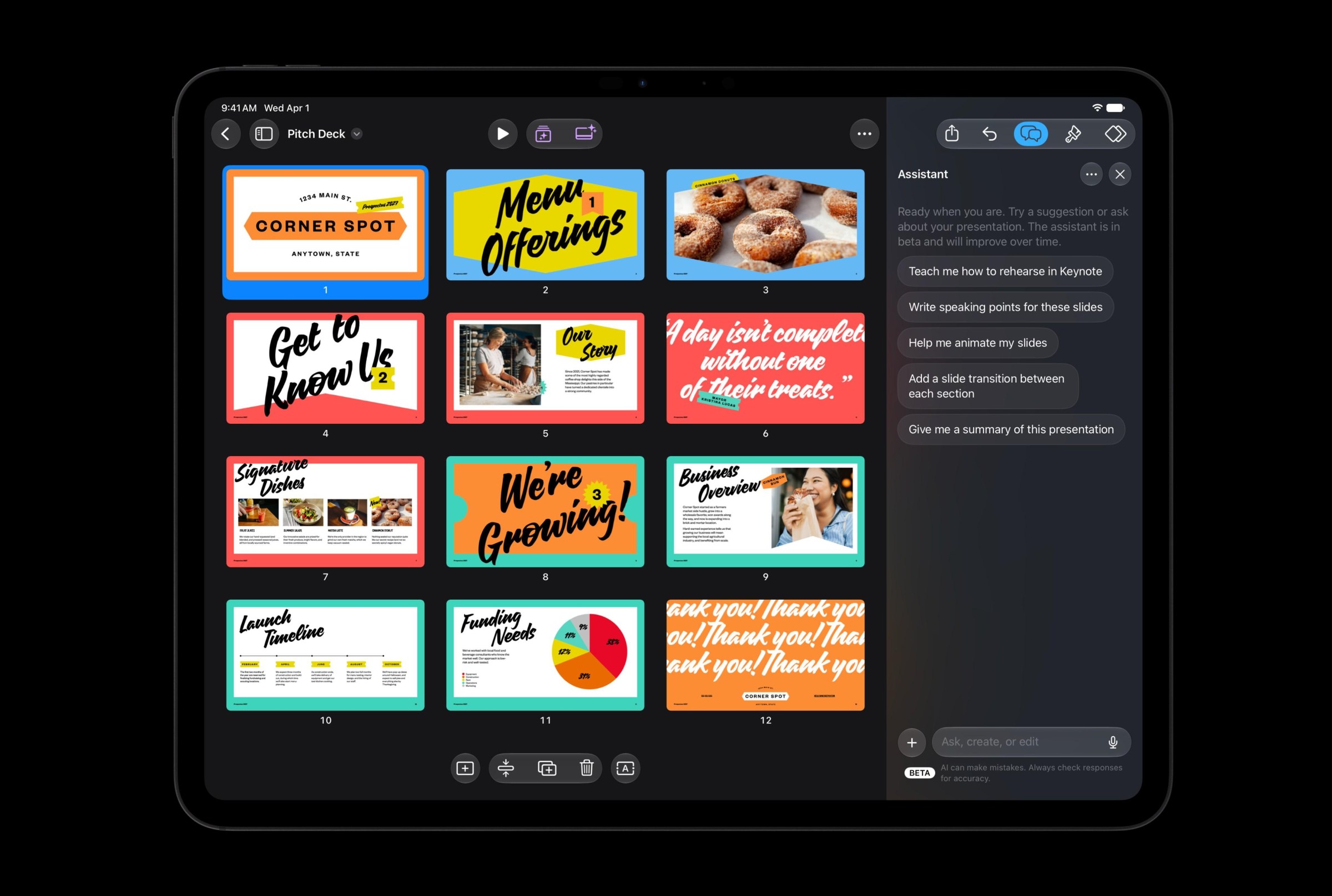The width and height of the screenshot is (1332, 896).
Task: Tap the plus attachment button beside the prompt field
Action: click(912, 742)
